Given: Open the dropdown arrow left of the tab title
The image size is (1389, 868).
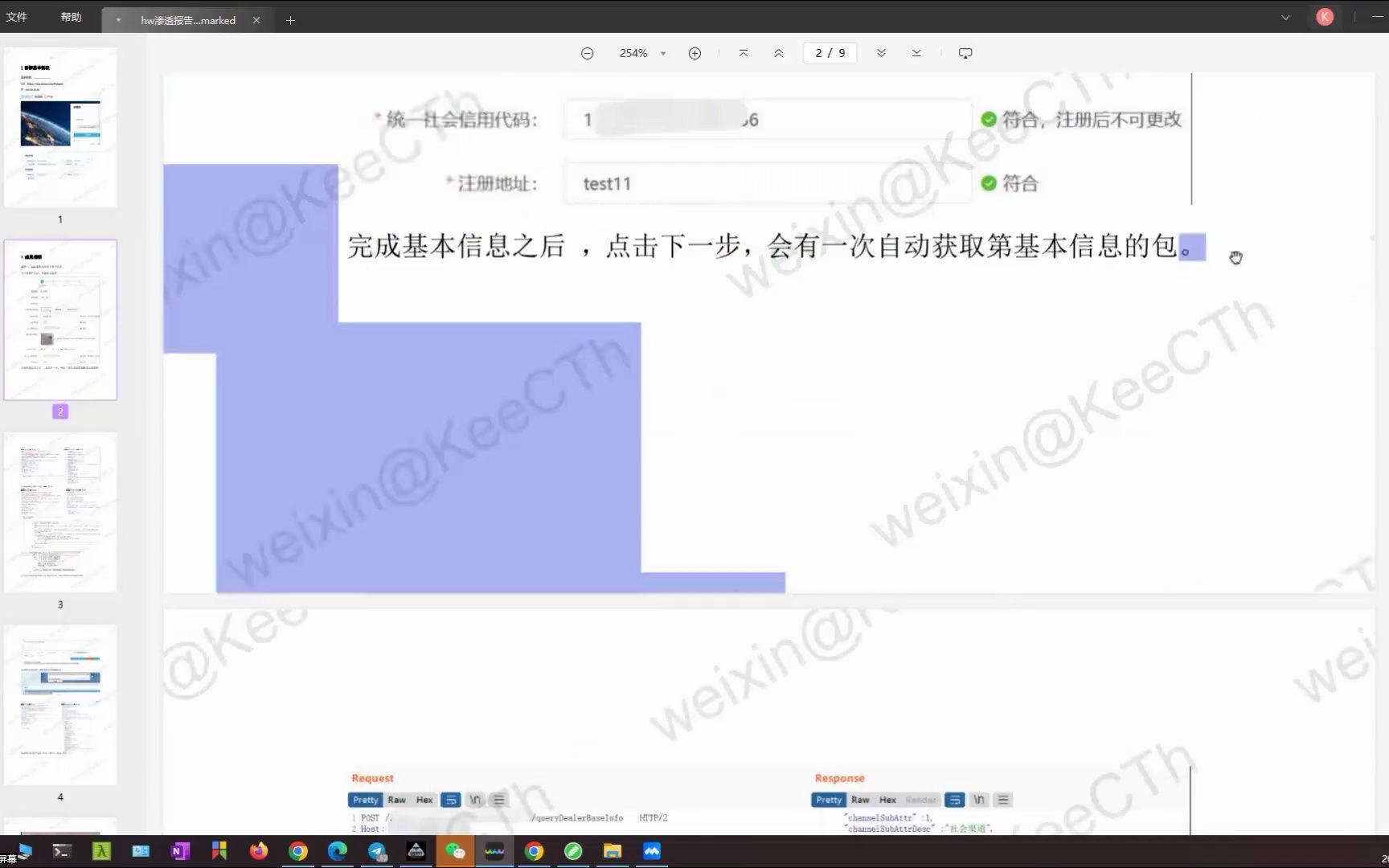Looking at the screenshot, I should click(x=118, y=20).
